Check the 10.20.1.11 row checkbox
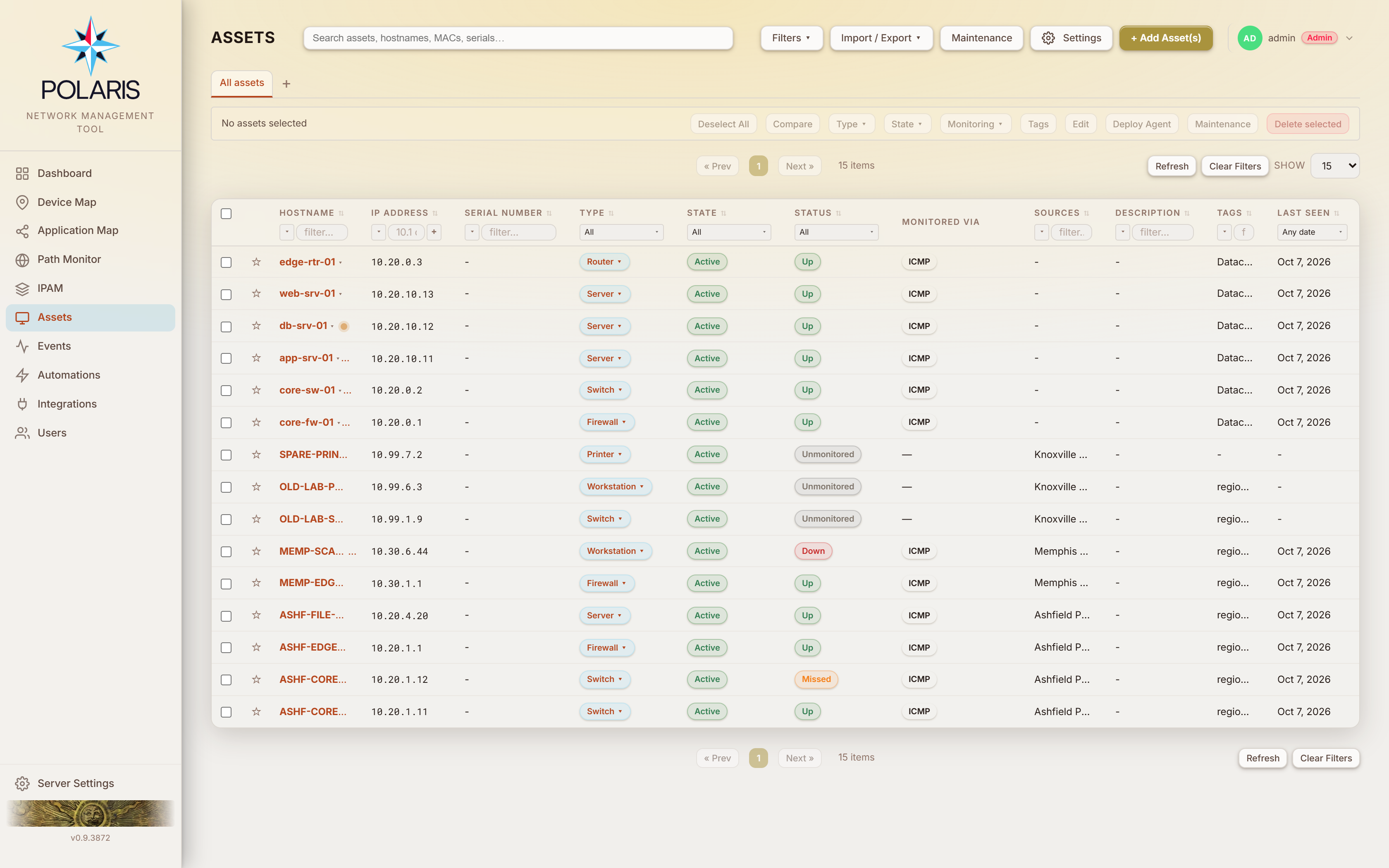The image size is (1389, 868). pyautogui.click(x=226, y=712)
